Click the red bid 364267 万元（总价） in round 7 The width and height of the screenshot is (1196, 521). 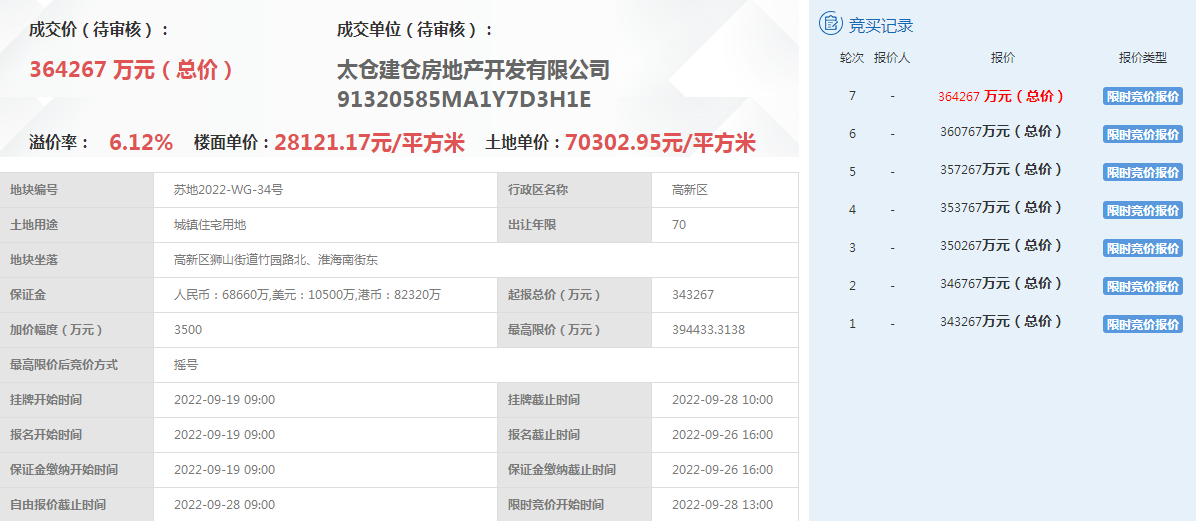[x=1001, y=96]
